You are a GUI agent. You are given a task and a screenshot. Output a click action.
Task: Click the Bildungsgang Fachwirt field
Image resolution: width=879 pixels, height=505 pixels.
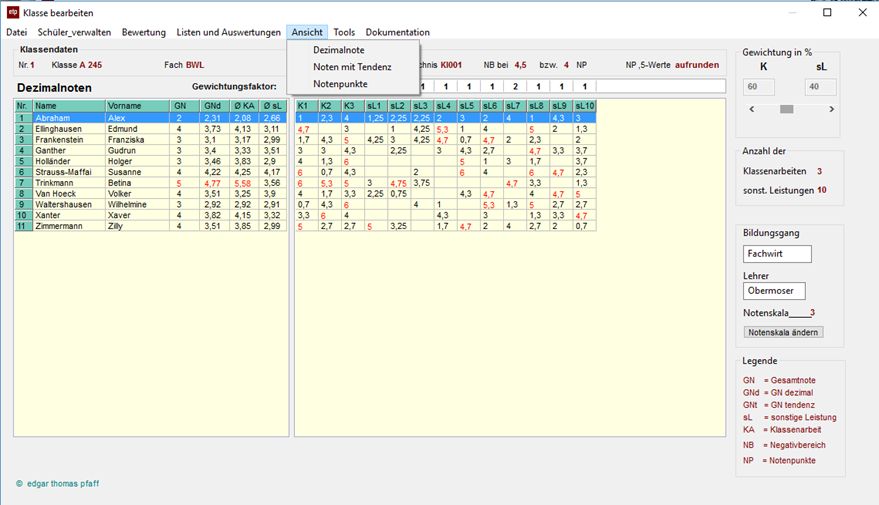[x=777, y=254]
